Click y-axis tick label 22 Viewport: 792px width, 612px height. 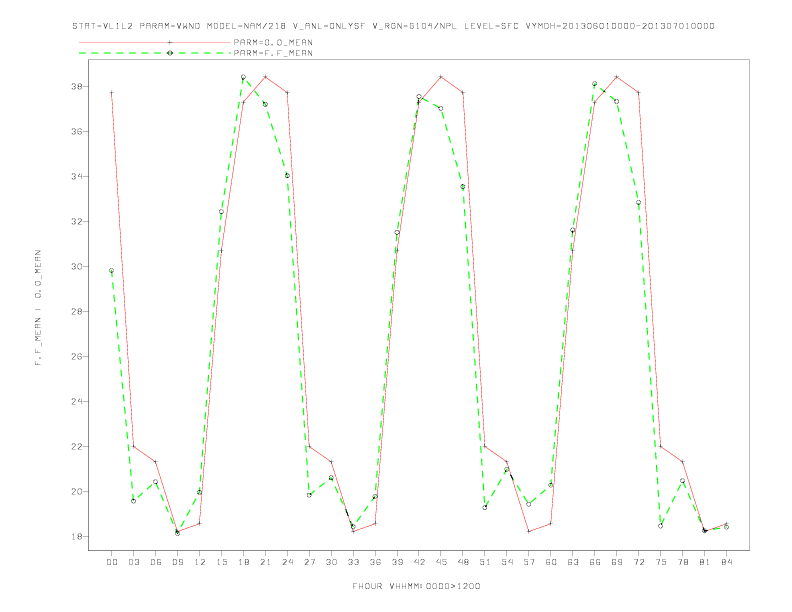pyautogui.click(x=75, y=446)
